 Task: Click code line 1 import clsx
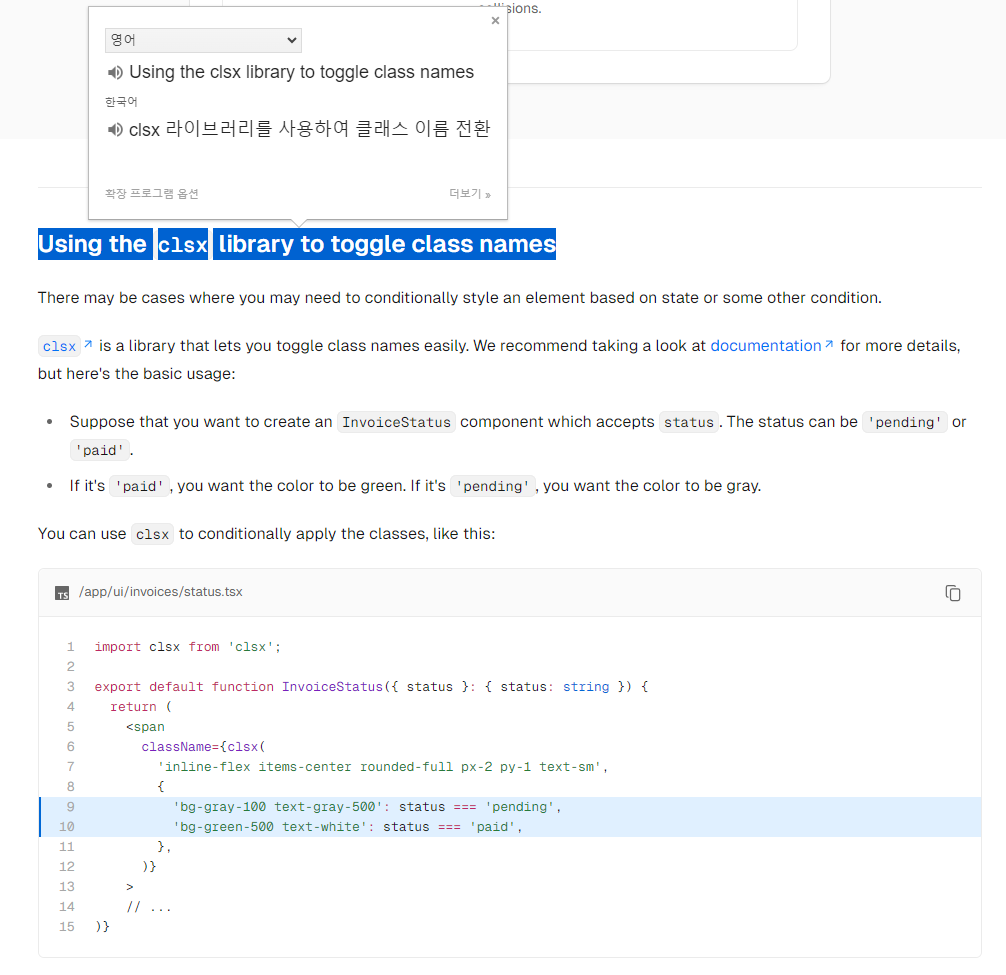point(187,647)
